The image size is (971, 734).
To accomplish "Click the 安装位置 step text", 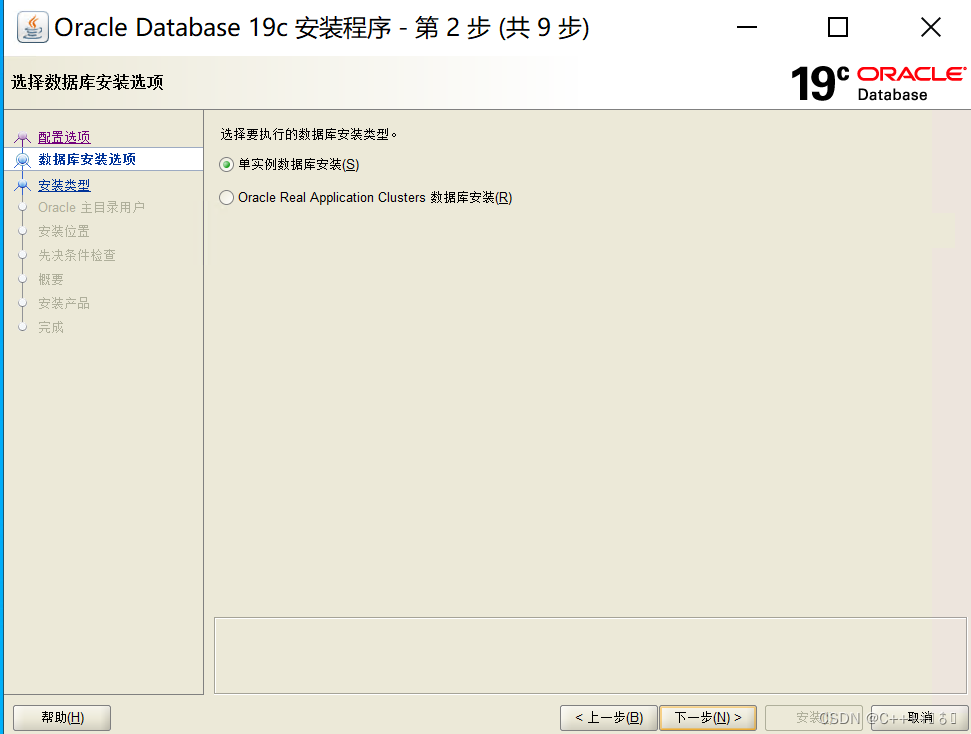I will tap(64, 232).
